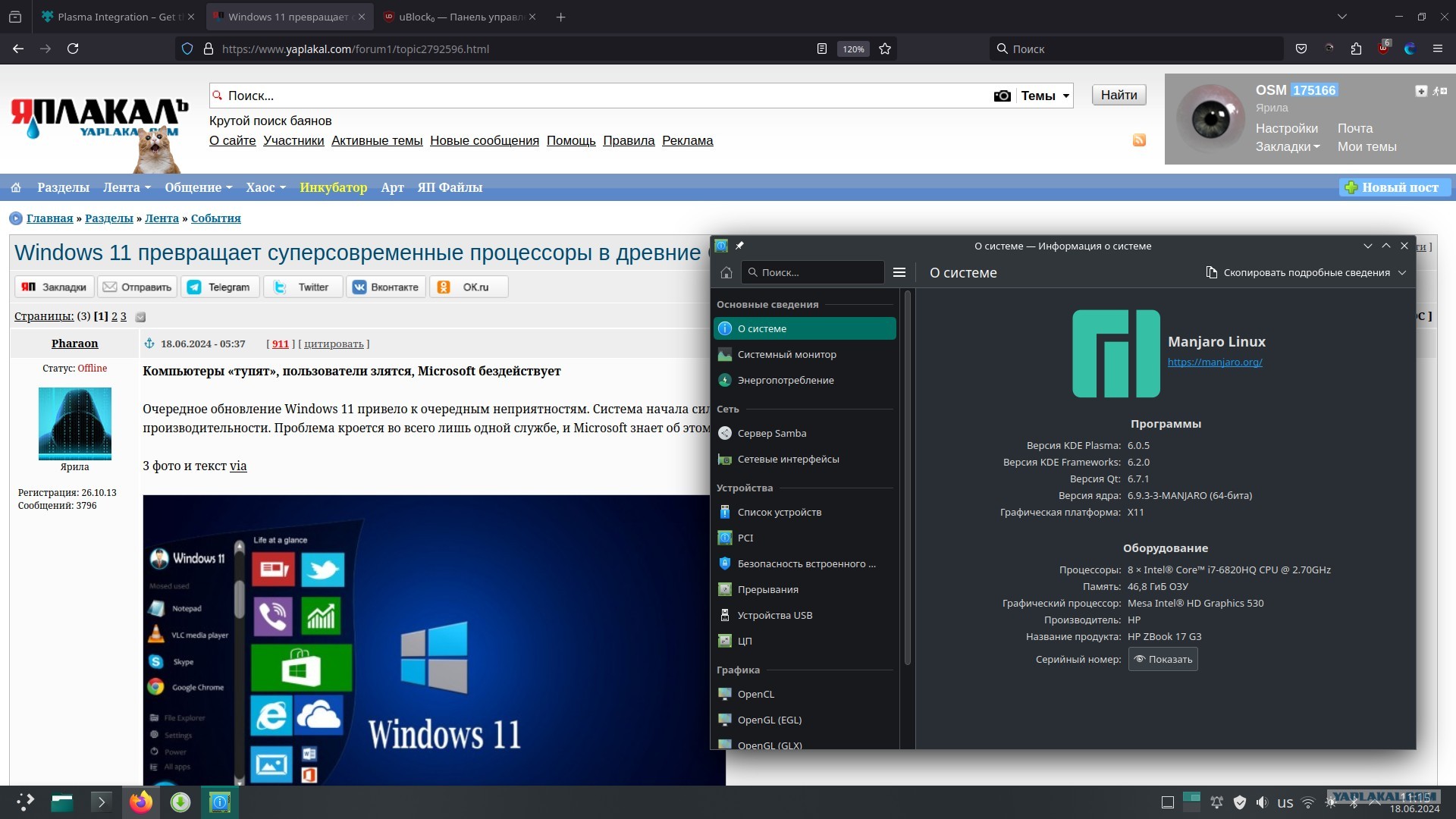Expand the Закладки dropdown in profile panel
Screen dimensions: 1456x819
click(x=1288, y=146)
